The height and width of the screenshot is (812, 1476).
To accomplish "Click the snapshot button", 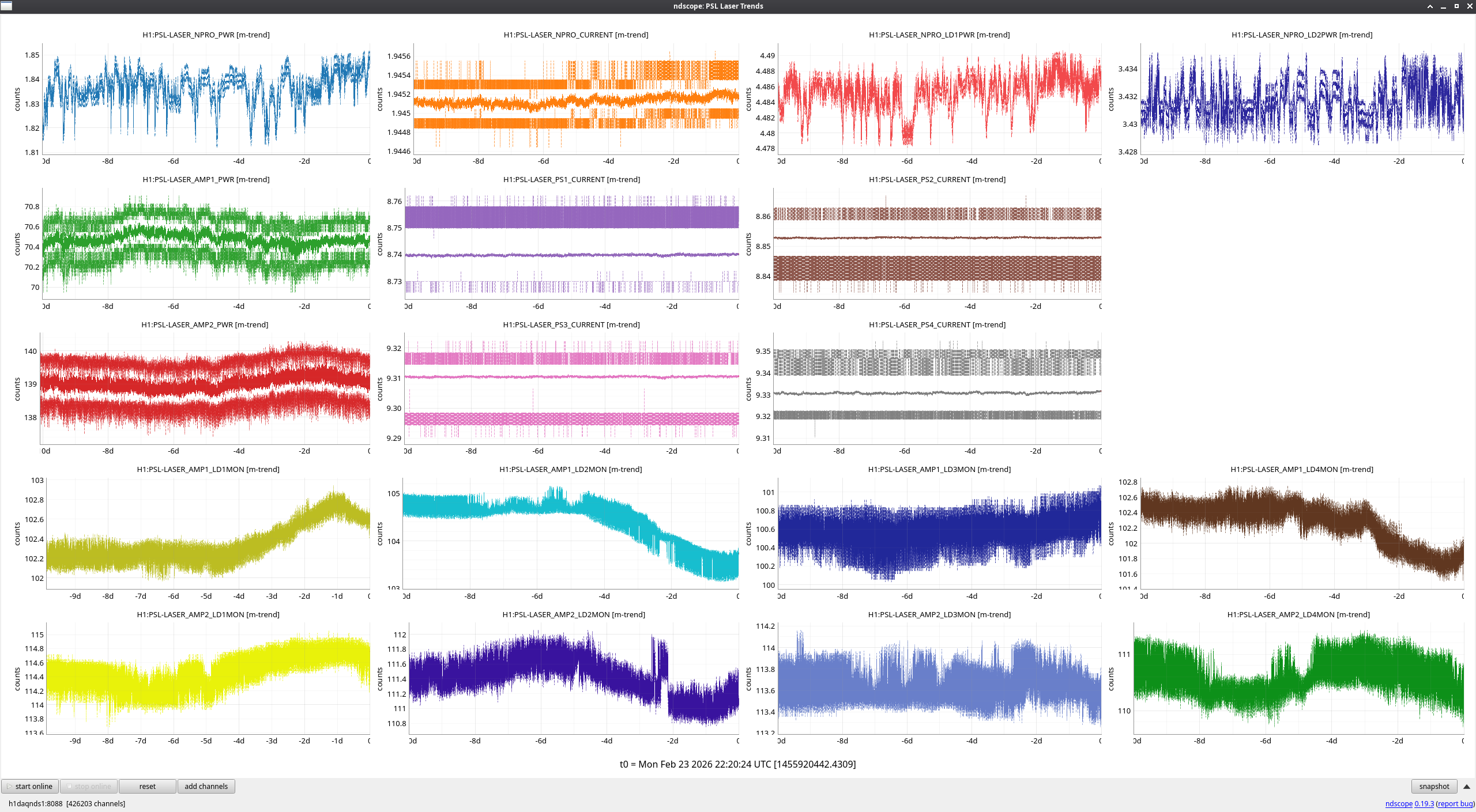I will point(1433,786).
